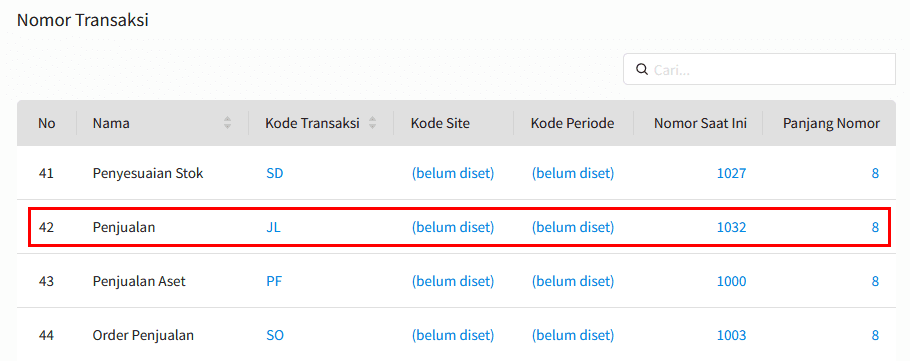Screen dimensions: 910x361
Task: Edit Panjang Nomor value for Penjualan
Action: (x=875, y=228)
